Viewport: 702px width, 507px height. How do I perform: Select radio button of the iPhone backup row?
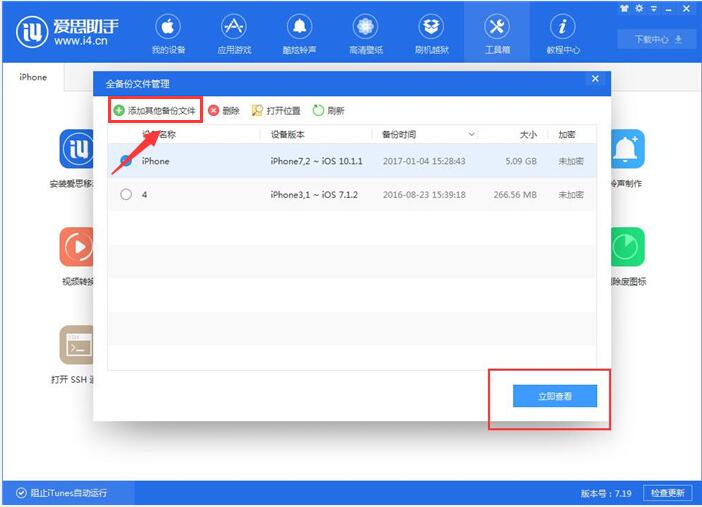[126, 160]
